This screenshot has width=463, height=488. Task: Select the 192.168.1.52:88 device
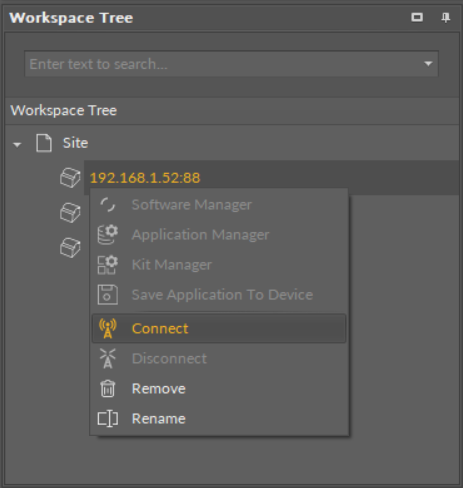[145, 178]
